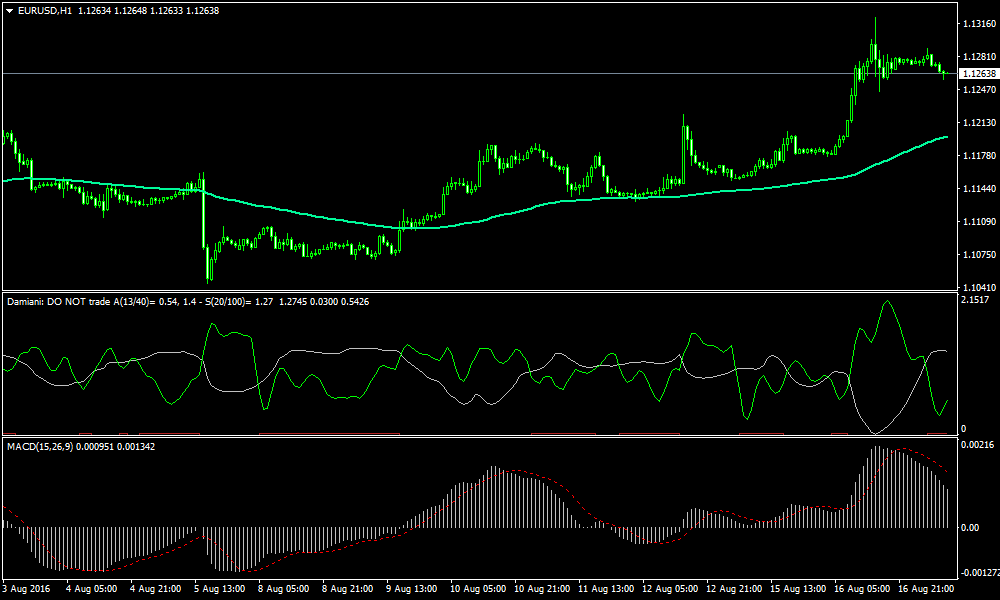Select the 9 Aug 13:00 time label
The height and width of the screenshot is (600, 1000).
coord(410,589)
